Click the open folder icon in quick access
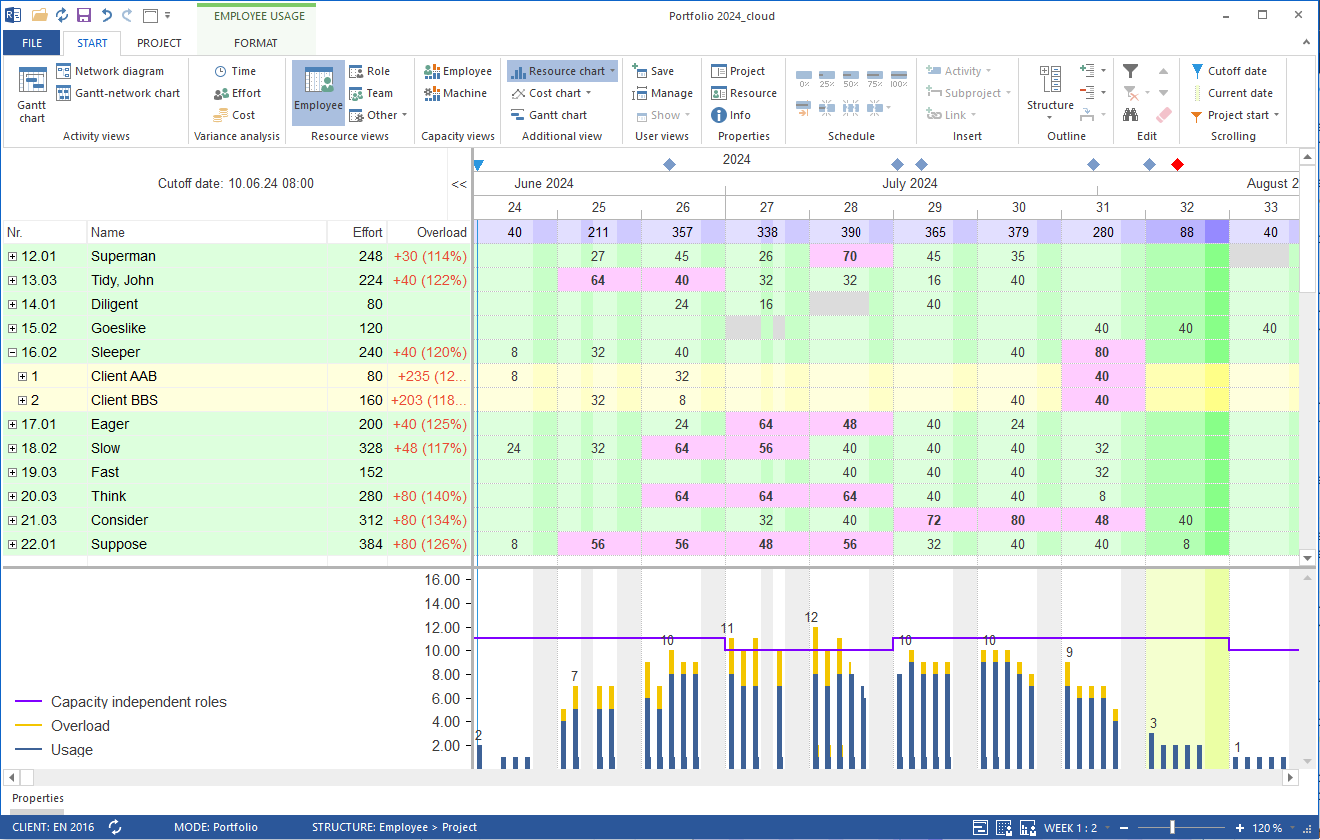1320x840 pixels. pos(39,15)
